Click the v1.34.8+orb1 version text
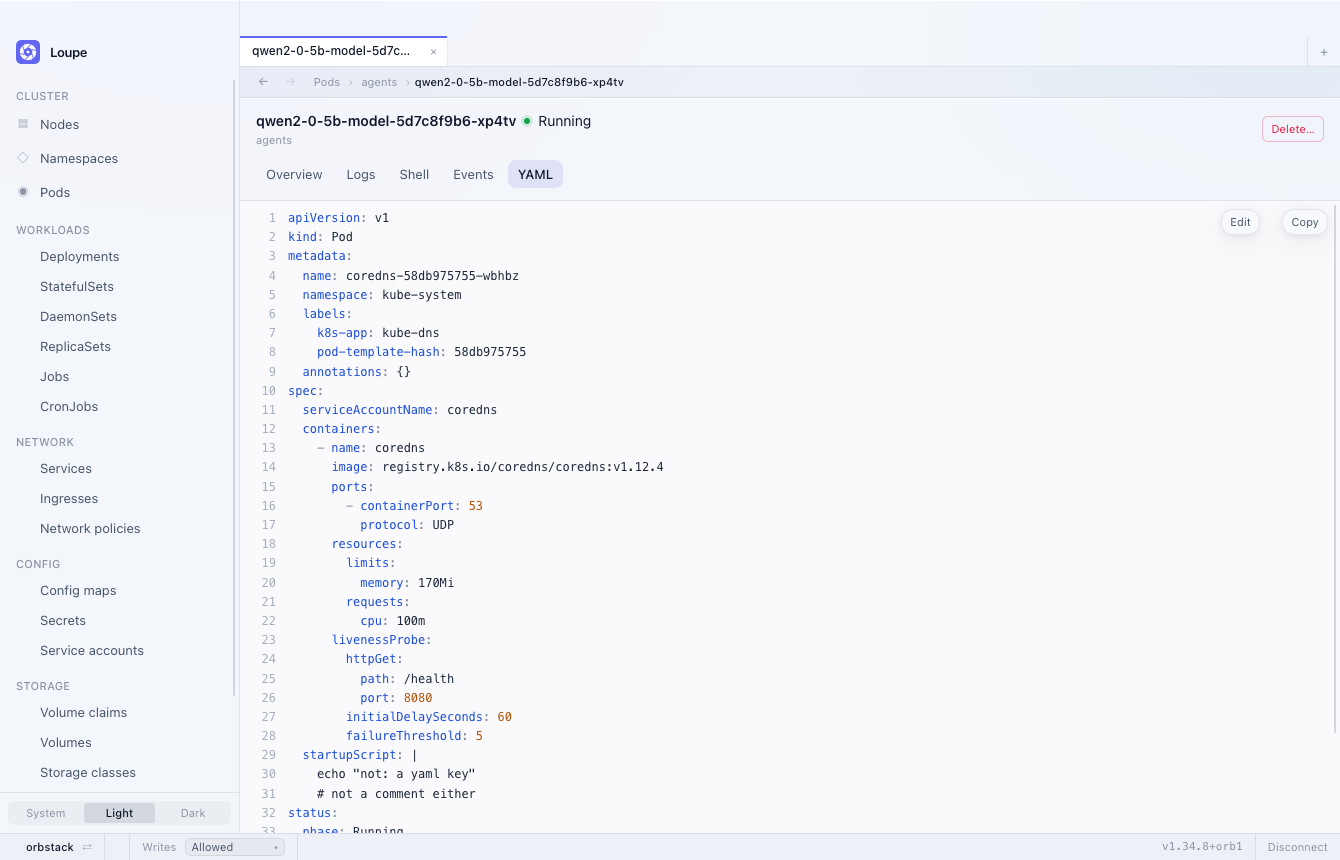 tap(1202, 847)
